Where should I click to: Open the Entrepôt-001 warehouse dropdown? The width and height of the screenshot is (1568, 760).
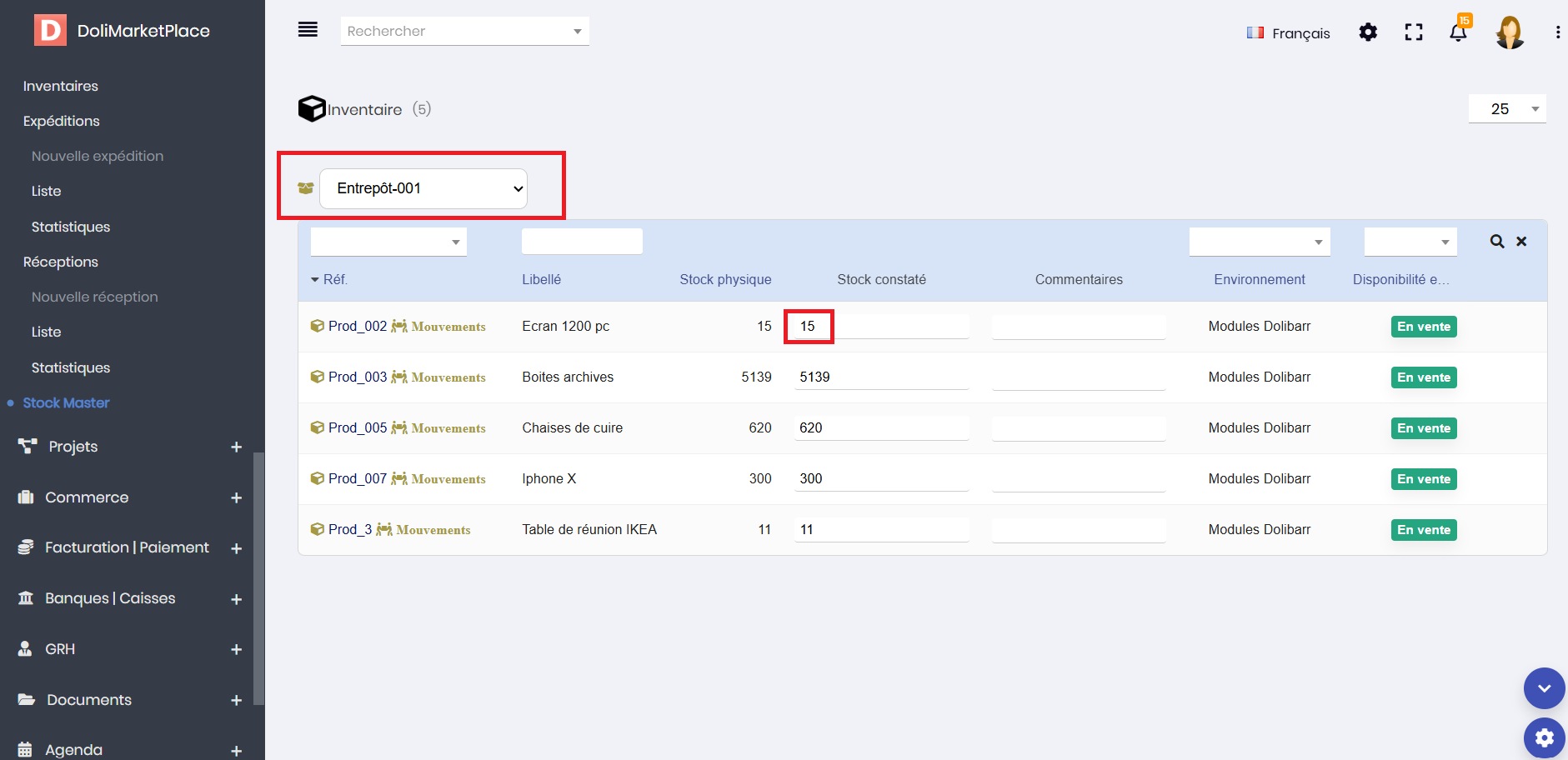[x=423, y=188]
